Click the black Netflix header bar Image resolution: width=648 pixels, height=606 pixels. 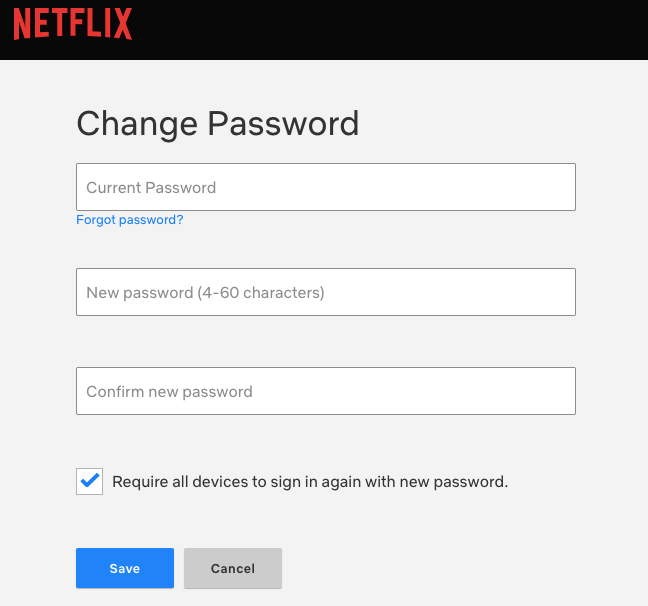pyautogui.click(x=400, y=28)
